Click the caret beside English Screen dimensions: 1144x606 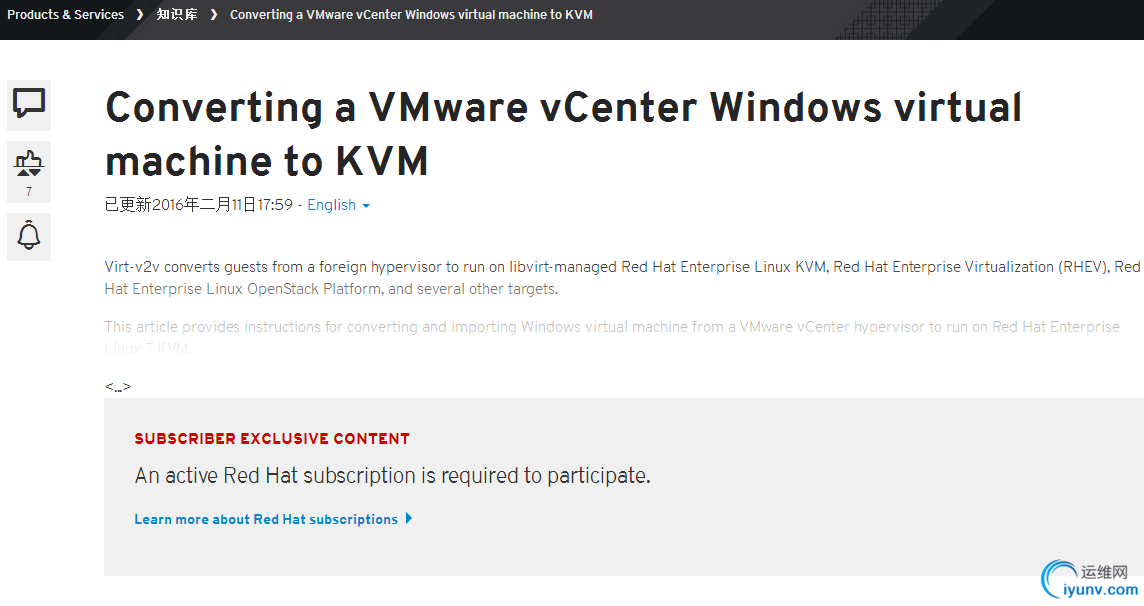pos(366,206)
